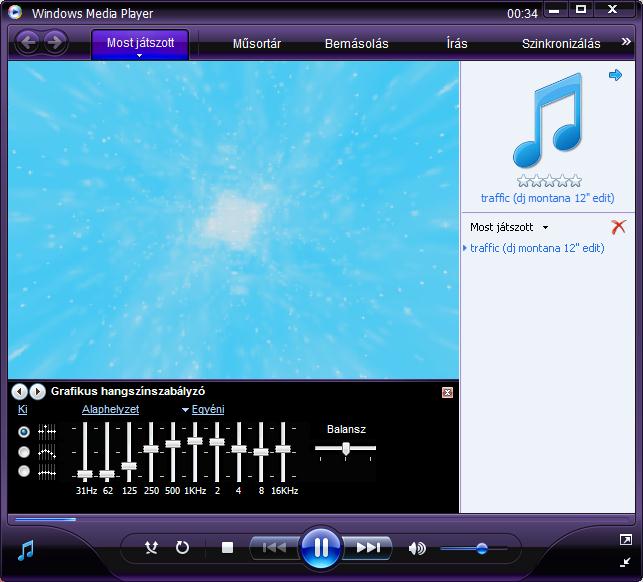
Task: Open the Egyéni preset dropdown
Action: click(203, 409)
